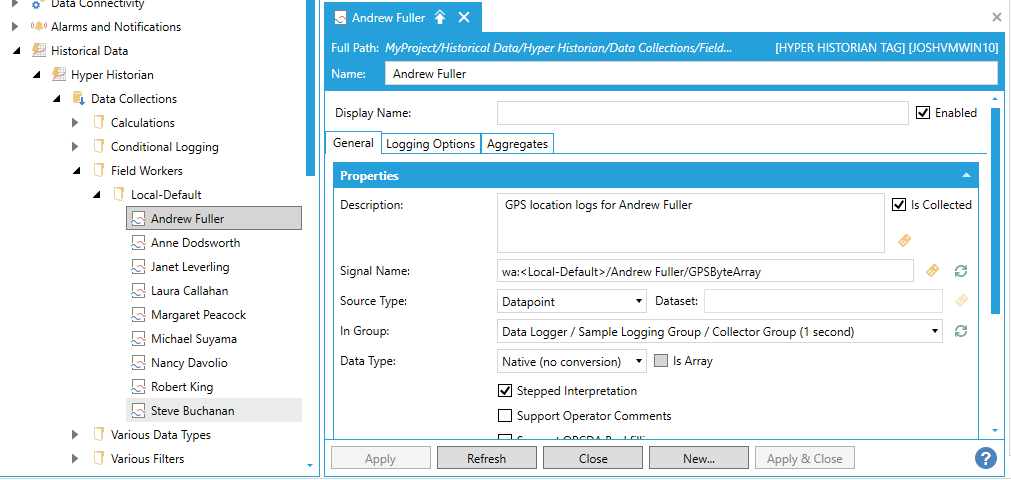
Task: Click the New... button
Action: point(698,459)
